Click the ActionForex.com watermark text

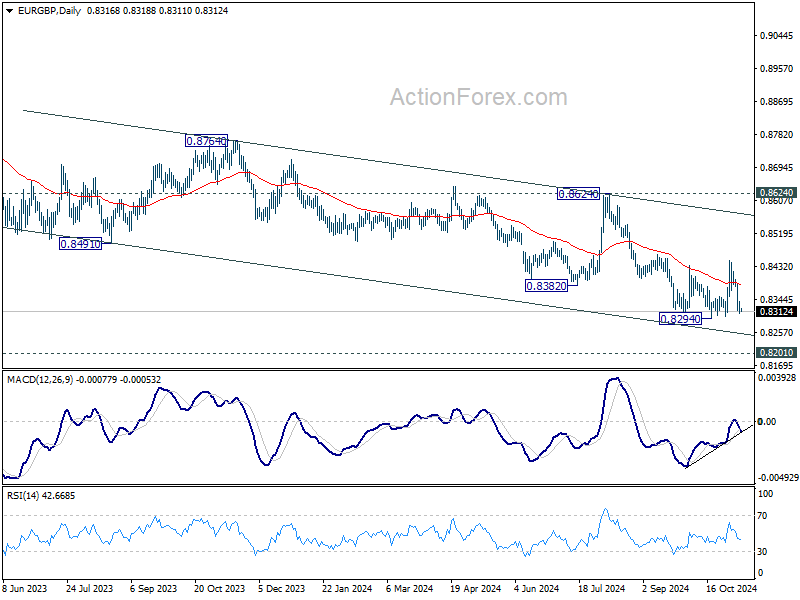(x=479, y=97)
